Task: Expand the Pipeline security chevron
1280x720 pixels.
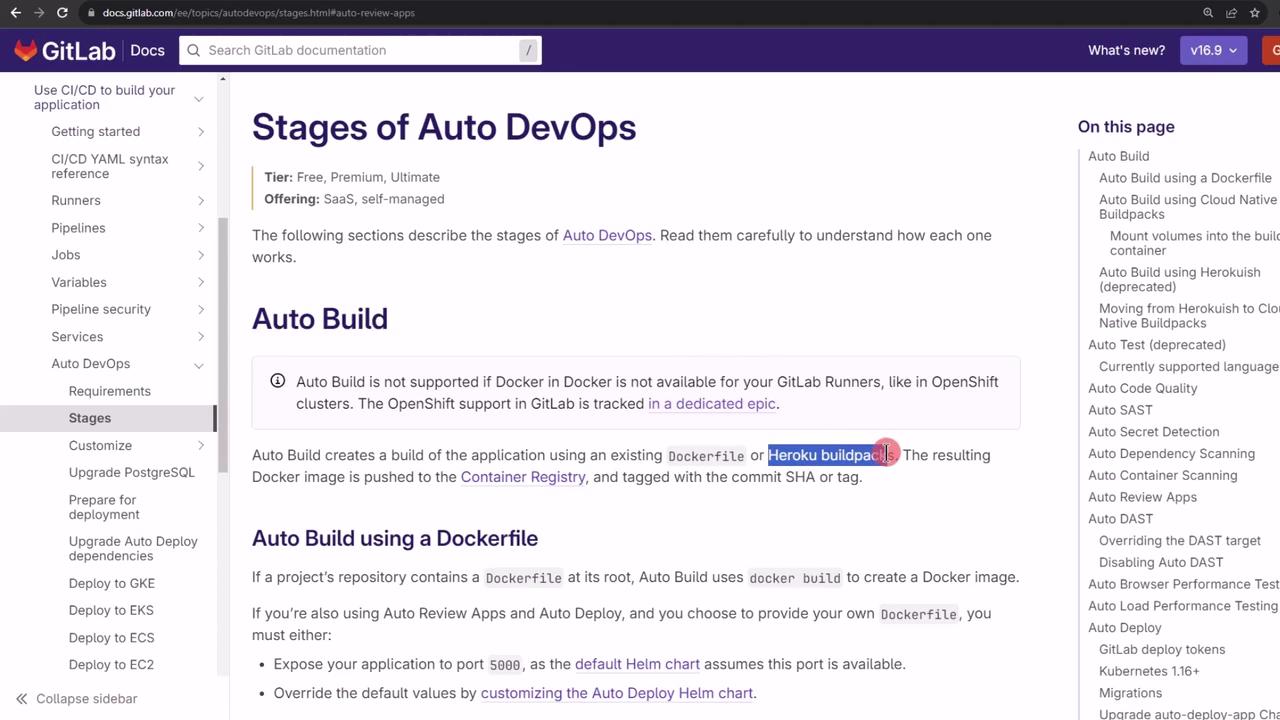Action: (201, 310)
